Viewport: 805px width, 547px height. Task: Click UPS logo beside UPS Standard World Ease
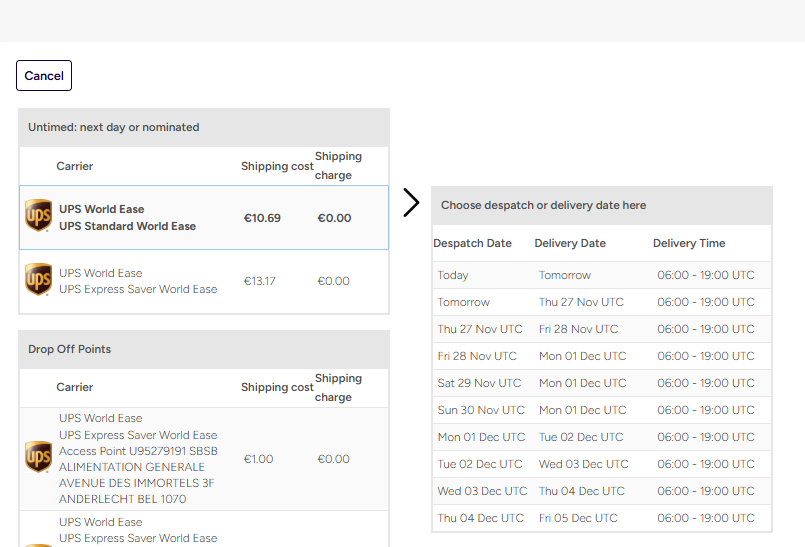pyautogui.click(x=39, y=216)
